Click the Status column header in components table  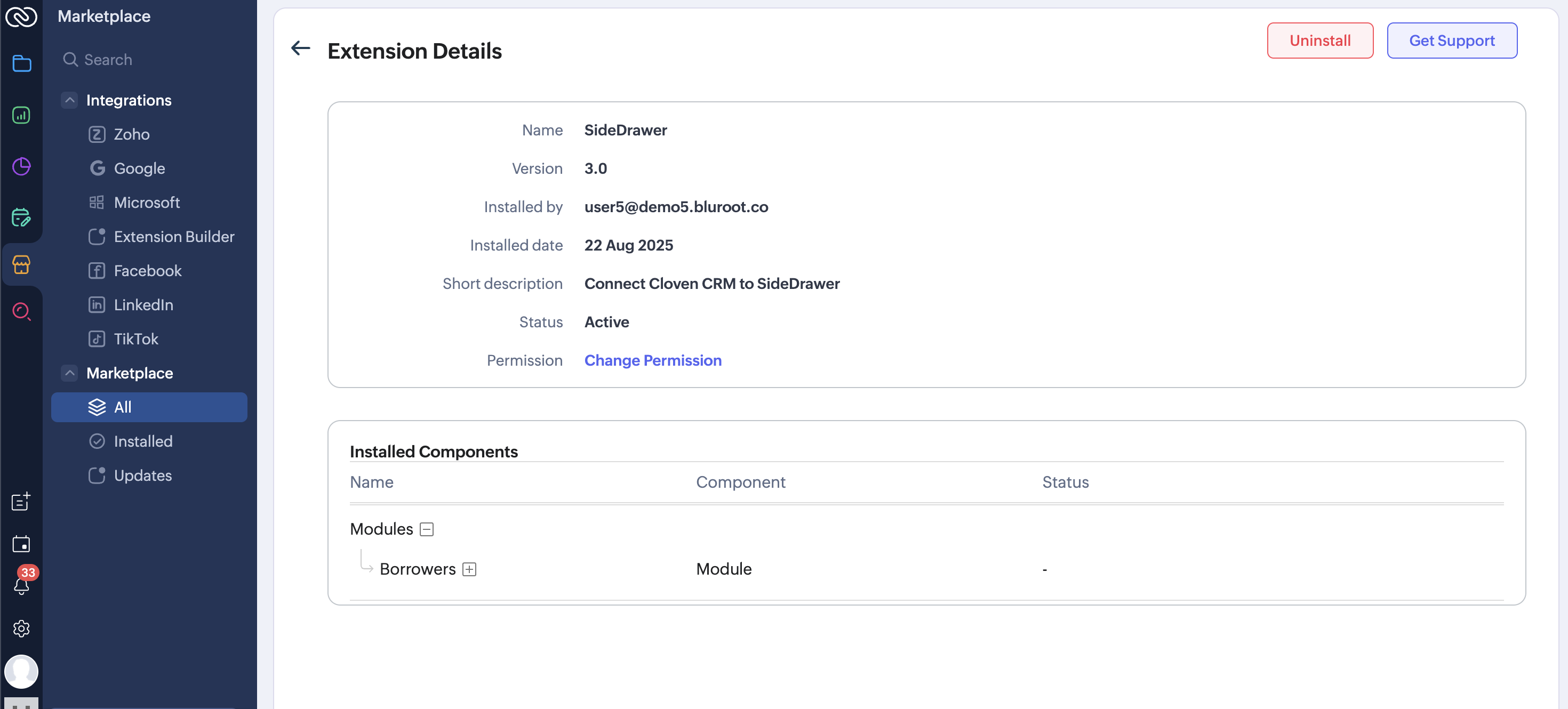(x=1065, y=481)
